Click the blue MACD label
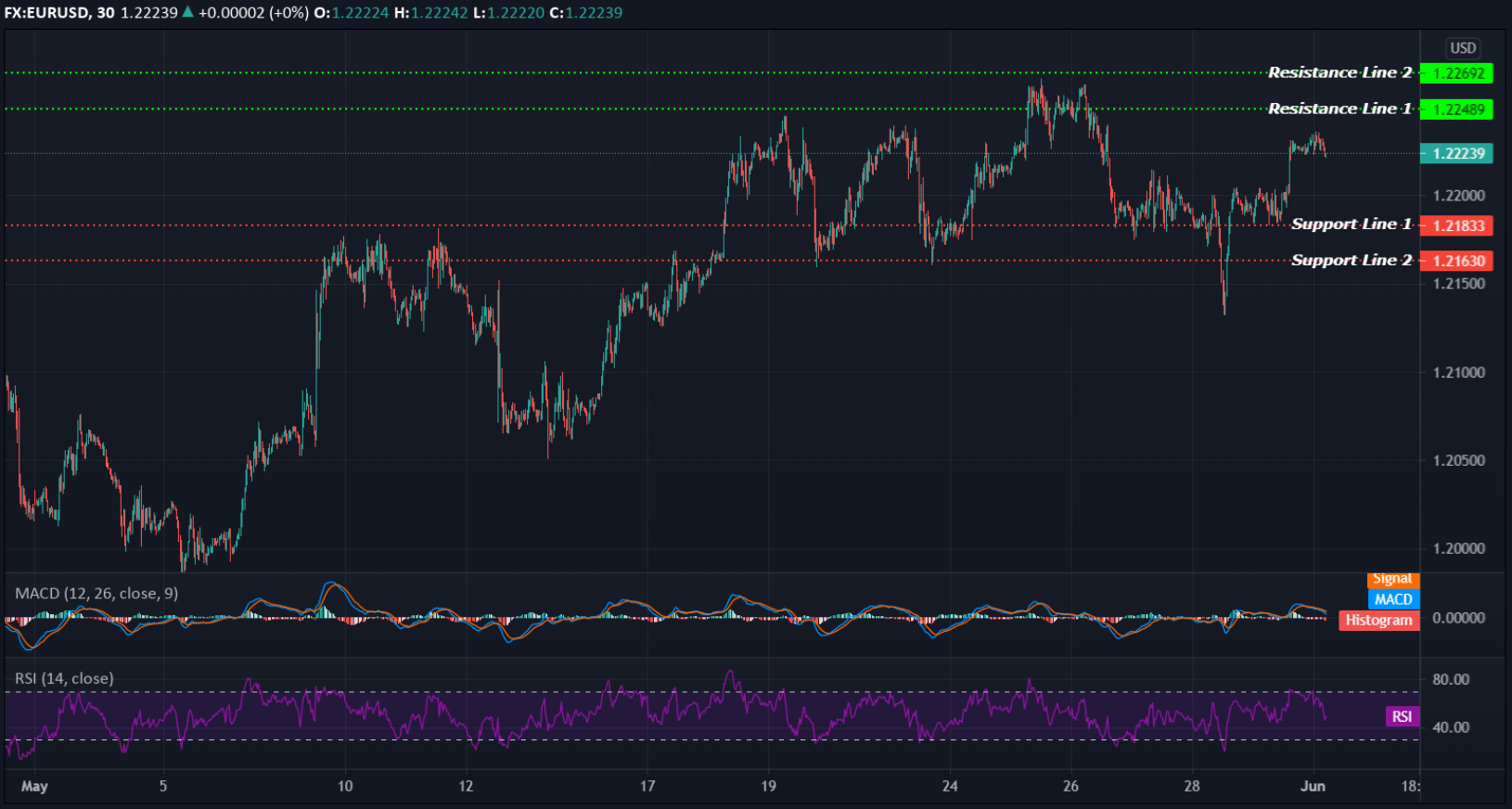 pyautogui.click(x=1393, y=599)
